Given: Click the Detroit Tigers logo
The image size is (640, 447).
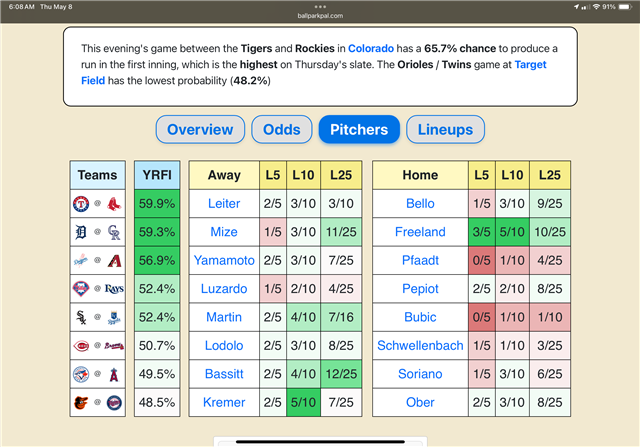Looking at the screenshot, I should [x=81, y=232].
